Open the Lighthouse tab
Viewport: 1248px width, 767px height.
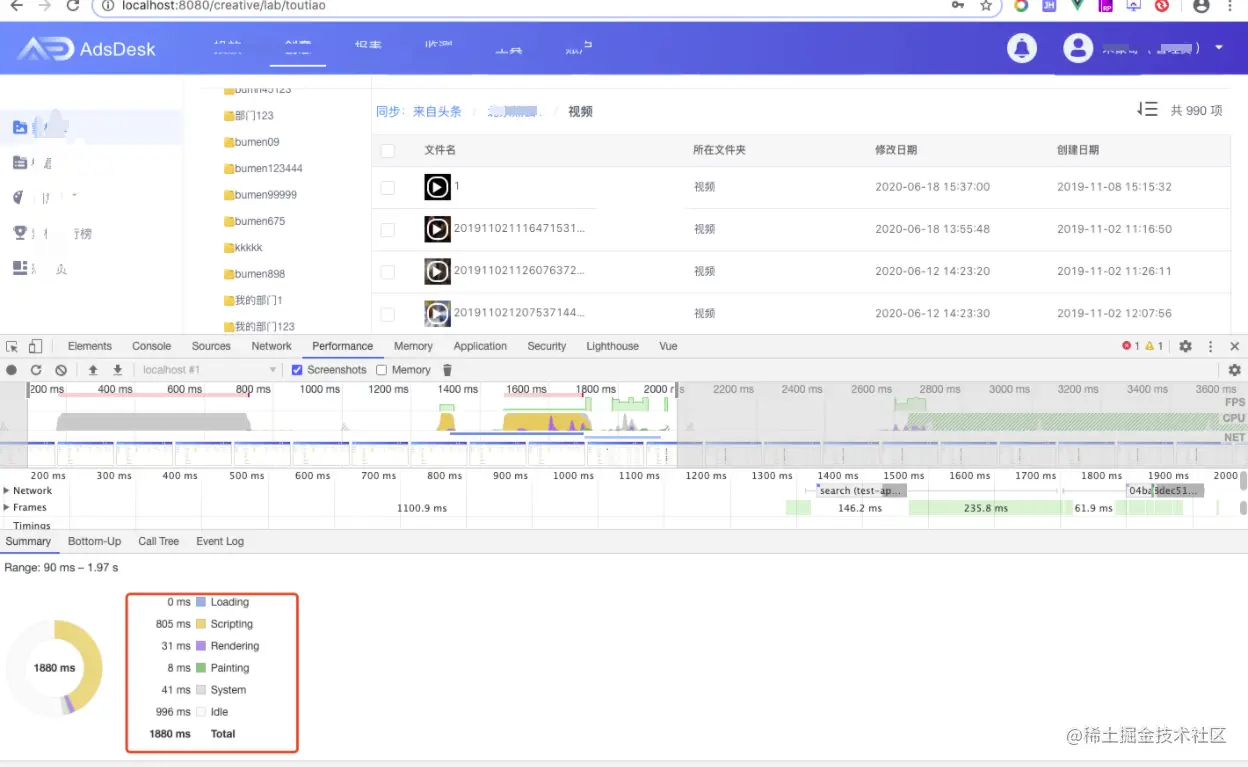(x=613, y=346)
